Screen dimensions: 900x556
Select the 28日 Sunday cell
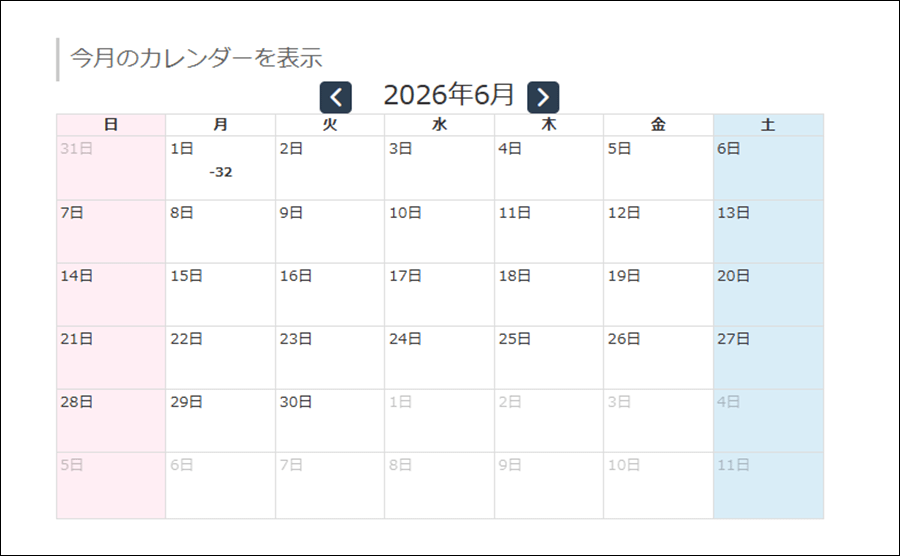coord(111,421)
